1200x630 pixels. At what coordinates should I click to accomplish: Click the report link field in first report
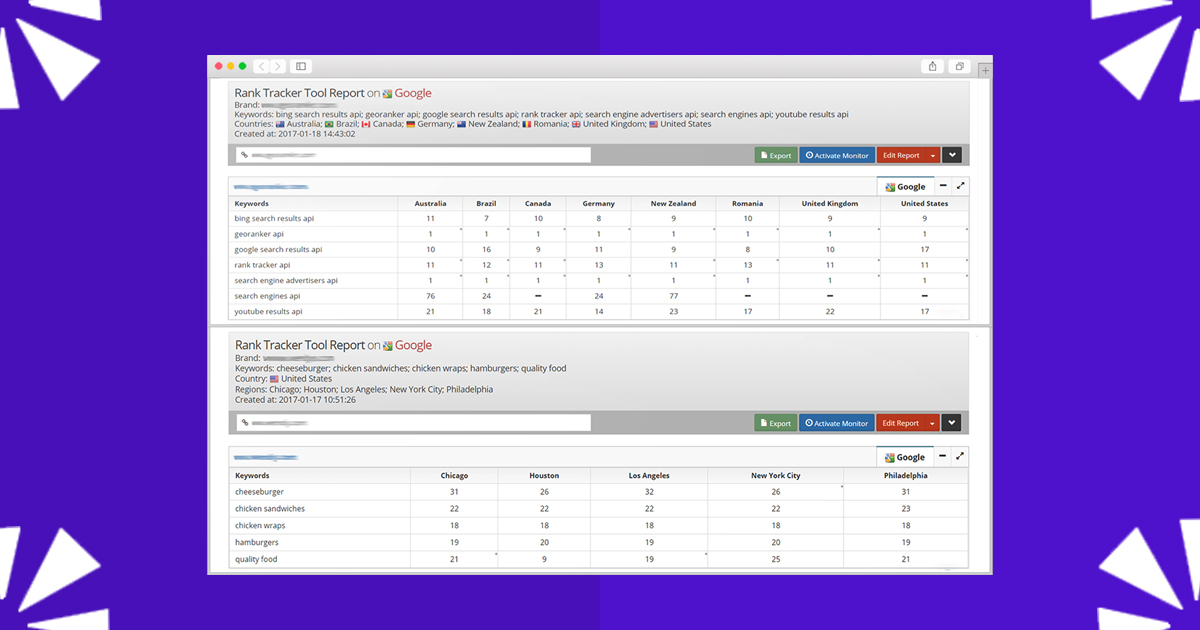pyautogui.click(x=413, y=155)
